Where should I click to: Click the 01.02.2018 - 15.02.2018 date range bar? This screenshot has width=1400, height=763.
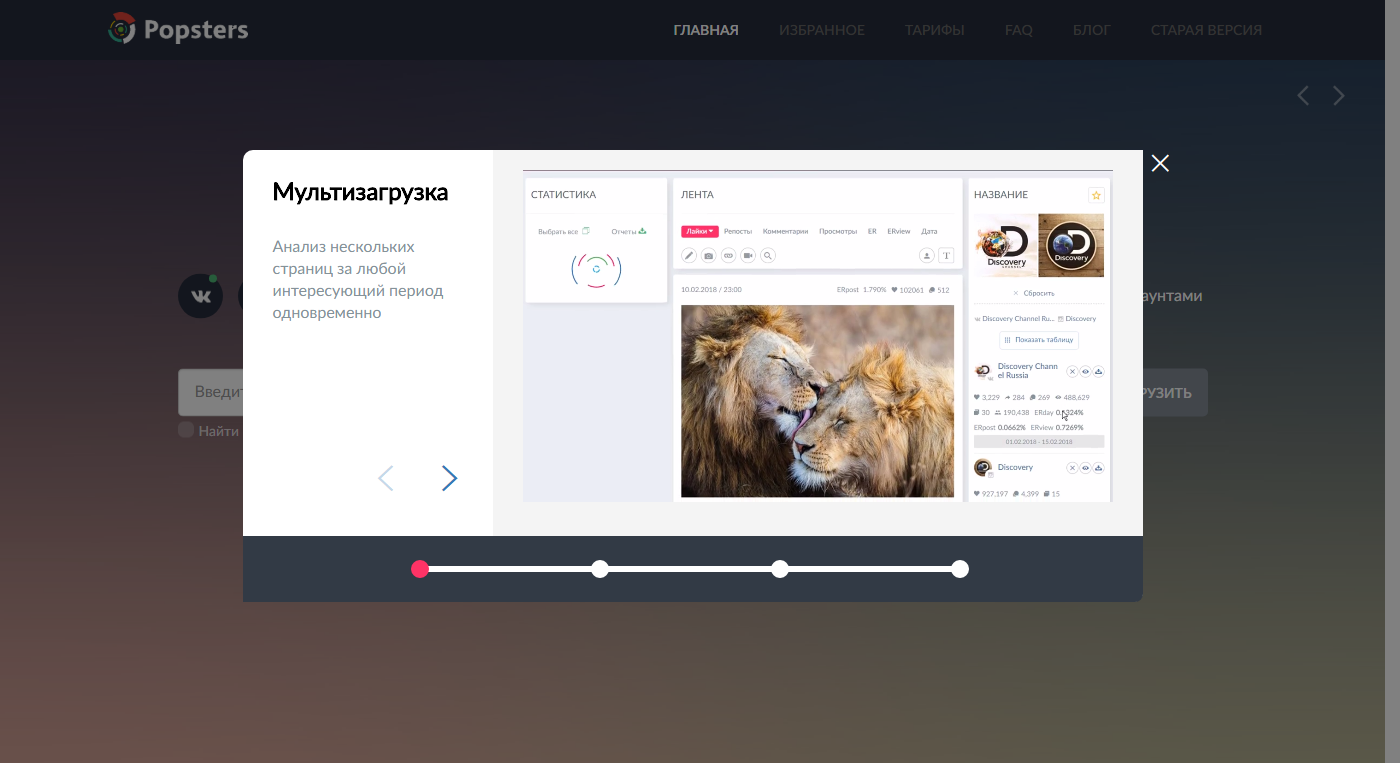[1039, 441]
